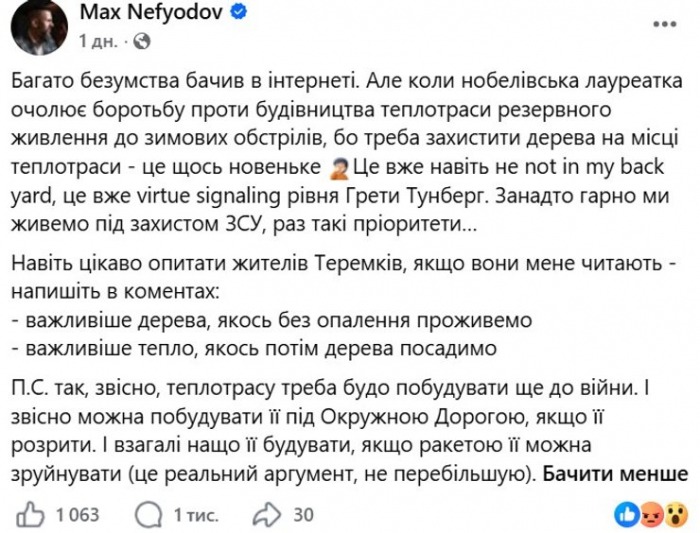Image resolution: width=700 pixels, height=533 pixels.
Task: Click the blue verified badge icon
Action: click(238, 13)
